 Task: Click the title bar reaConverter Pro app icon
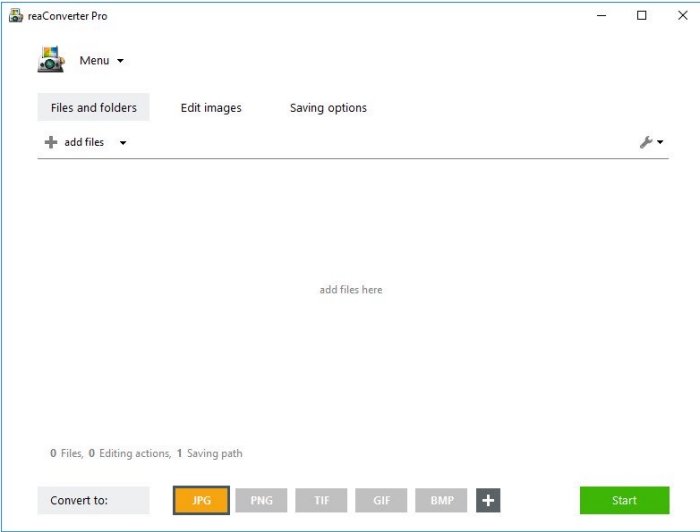tap(16, 16)
